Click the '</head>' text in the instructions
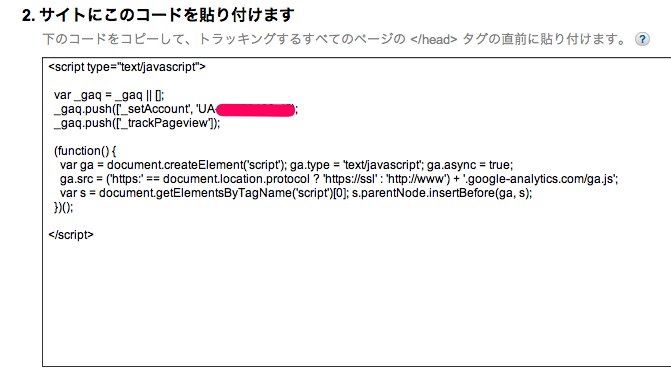 coord(433,39)
